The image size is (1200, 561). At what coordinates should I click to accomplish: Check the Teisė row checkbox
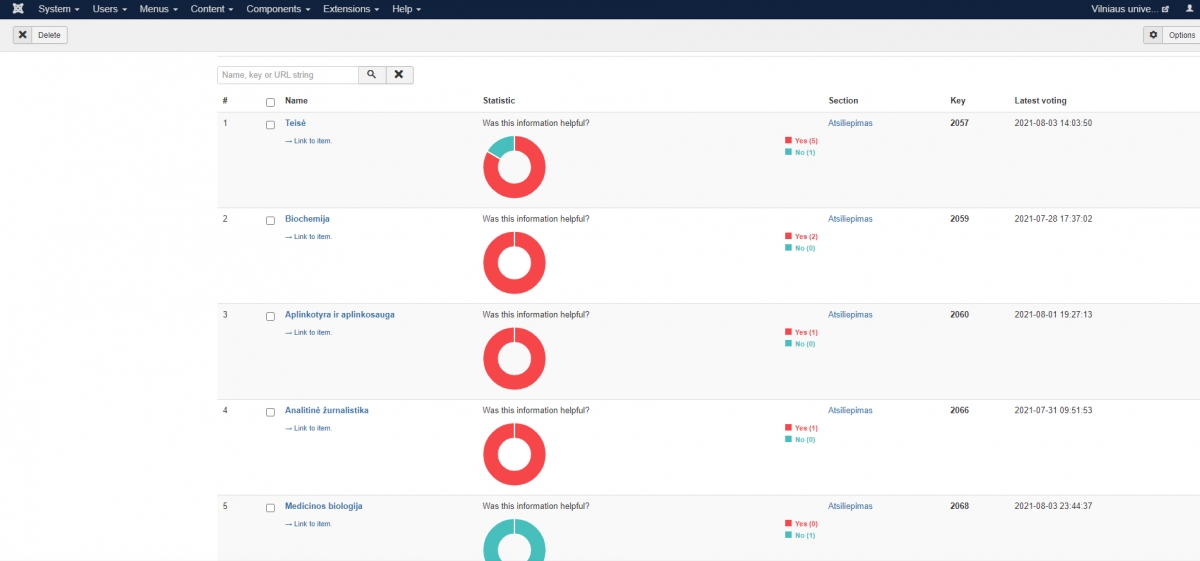point(270,125)
